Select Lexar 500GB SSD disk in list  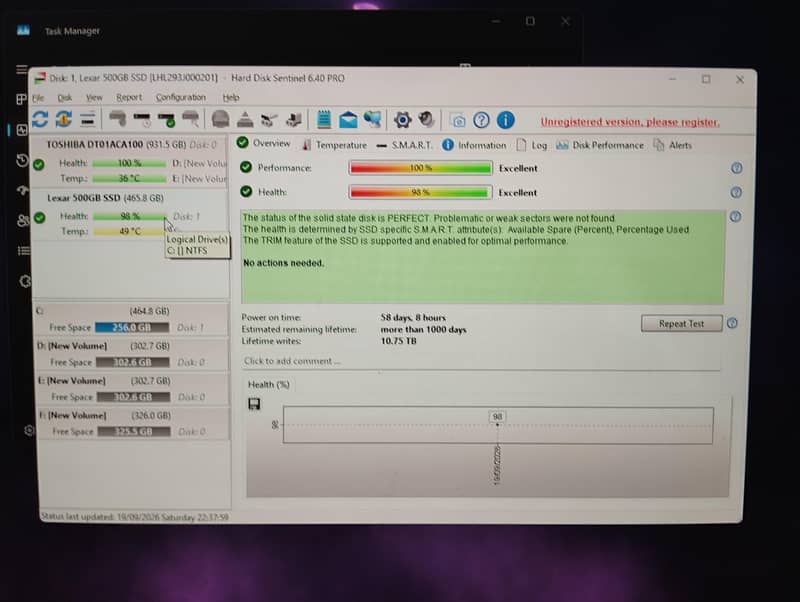(130, 215)
